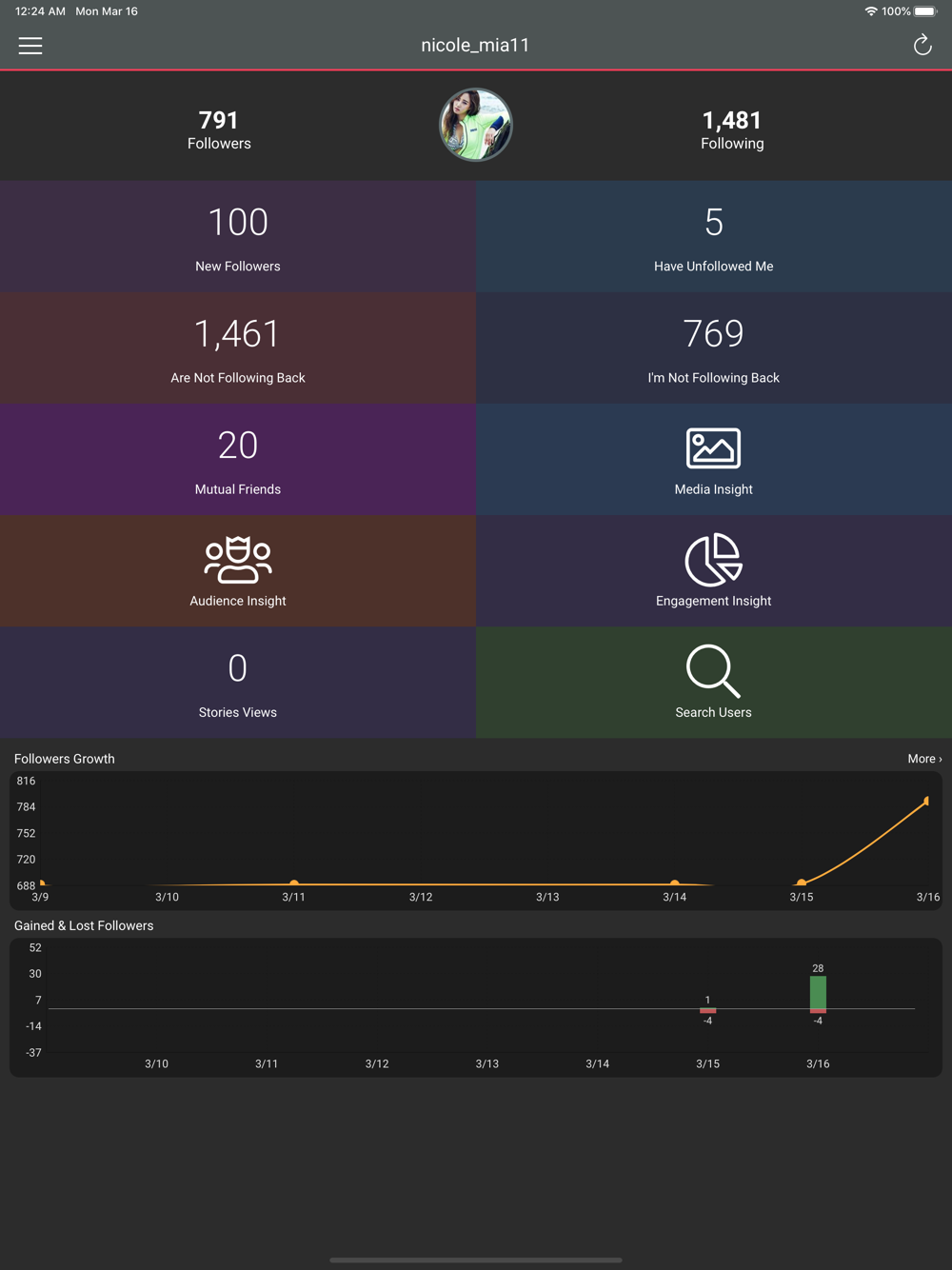
Task: Tap the refresh icon
Action: 922,45
